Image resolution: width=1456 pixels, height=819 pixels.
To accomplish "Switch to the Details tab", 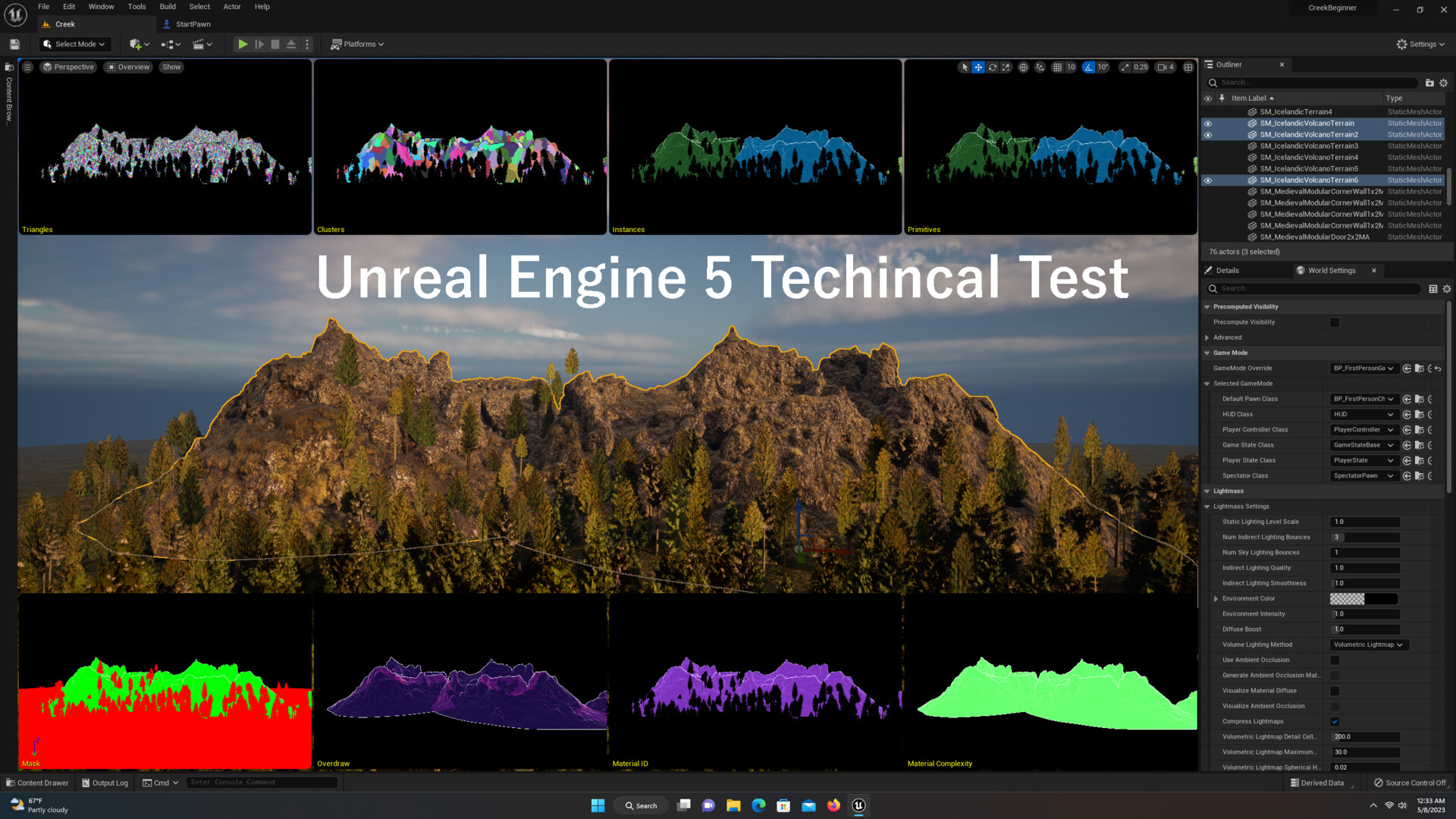I will tap(1227, 271).
